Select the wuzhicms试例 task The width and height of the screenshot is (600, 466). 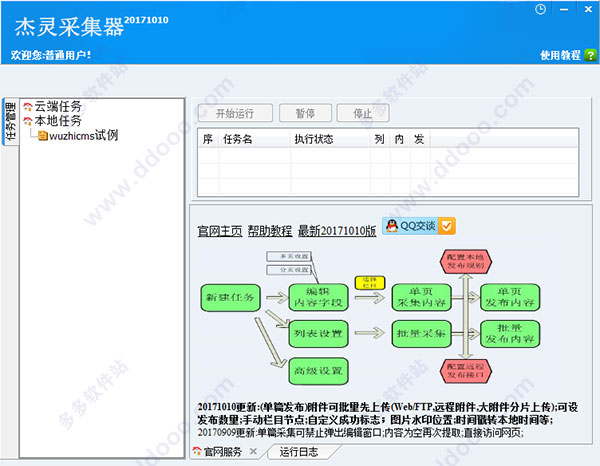pyautogui.click(x=83, y=136)
